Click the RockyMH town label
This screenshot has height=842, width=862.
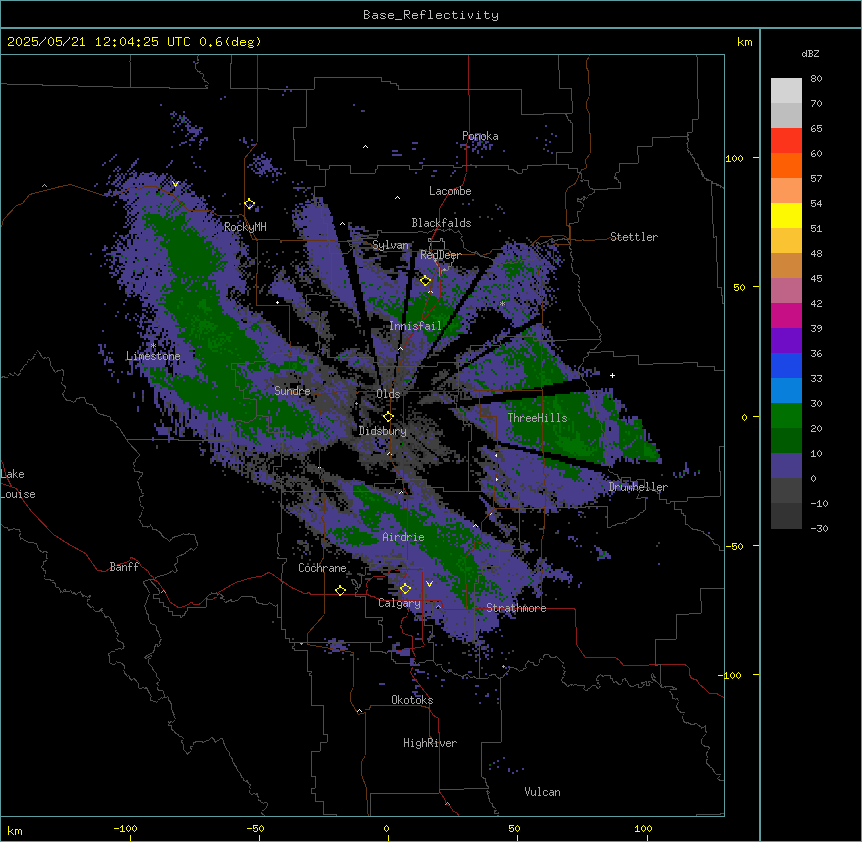pos(245,227)
